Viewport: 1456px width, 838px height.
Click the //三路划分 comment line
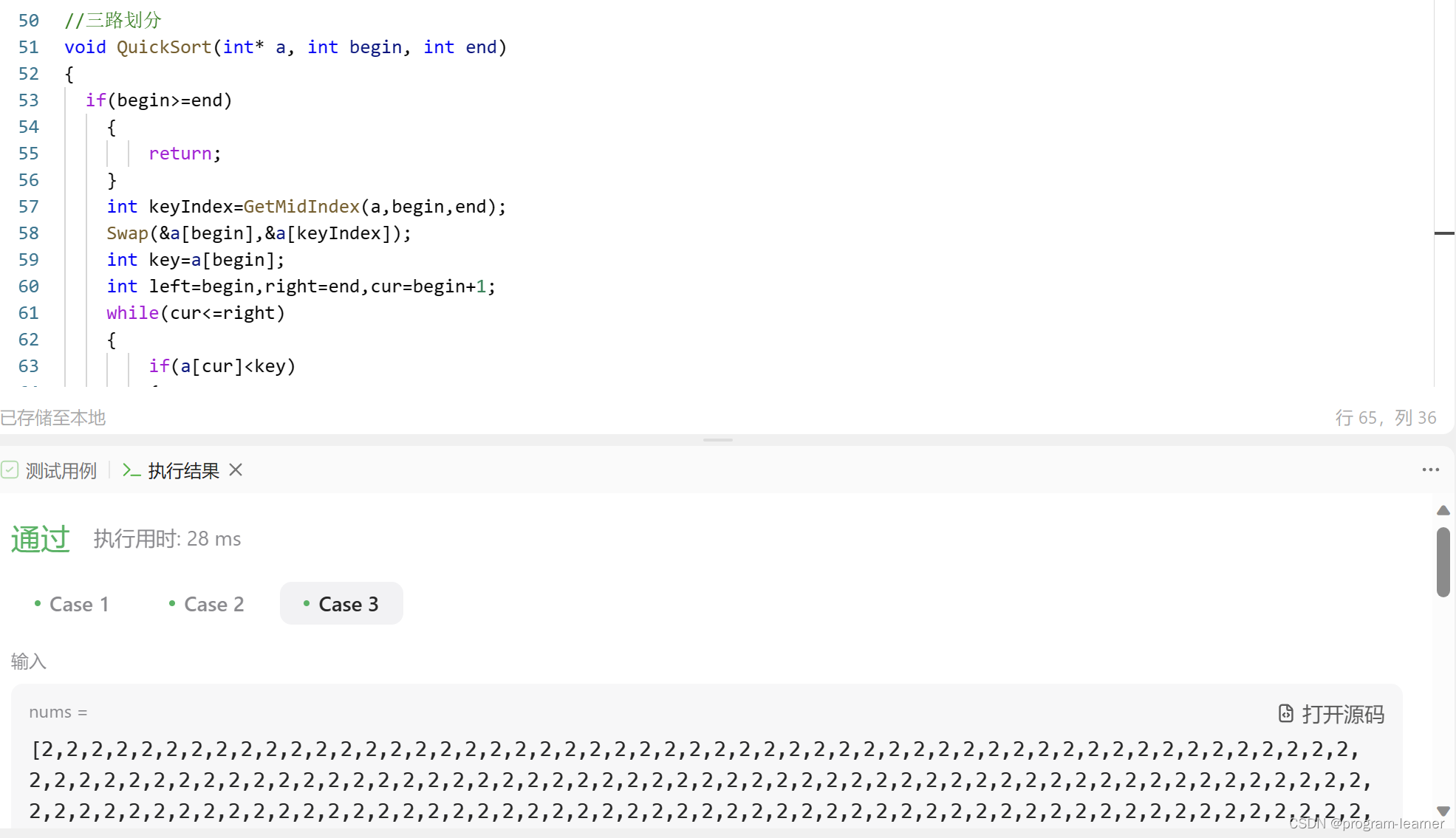(113, 21)
